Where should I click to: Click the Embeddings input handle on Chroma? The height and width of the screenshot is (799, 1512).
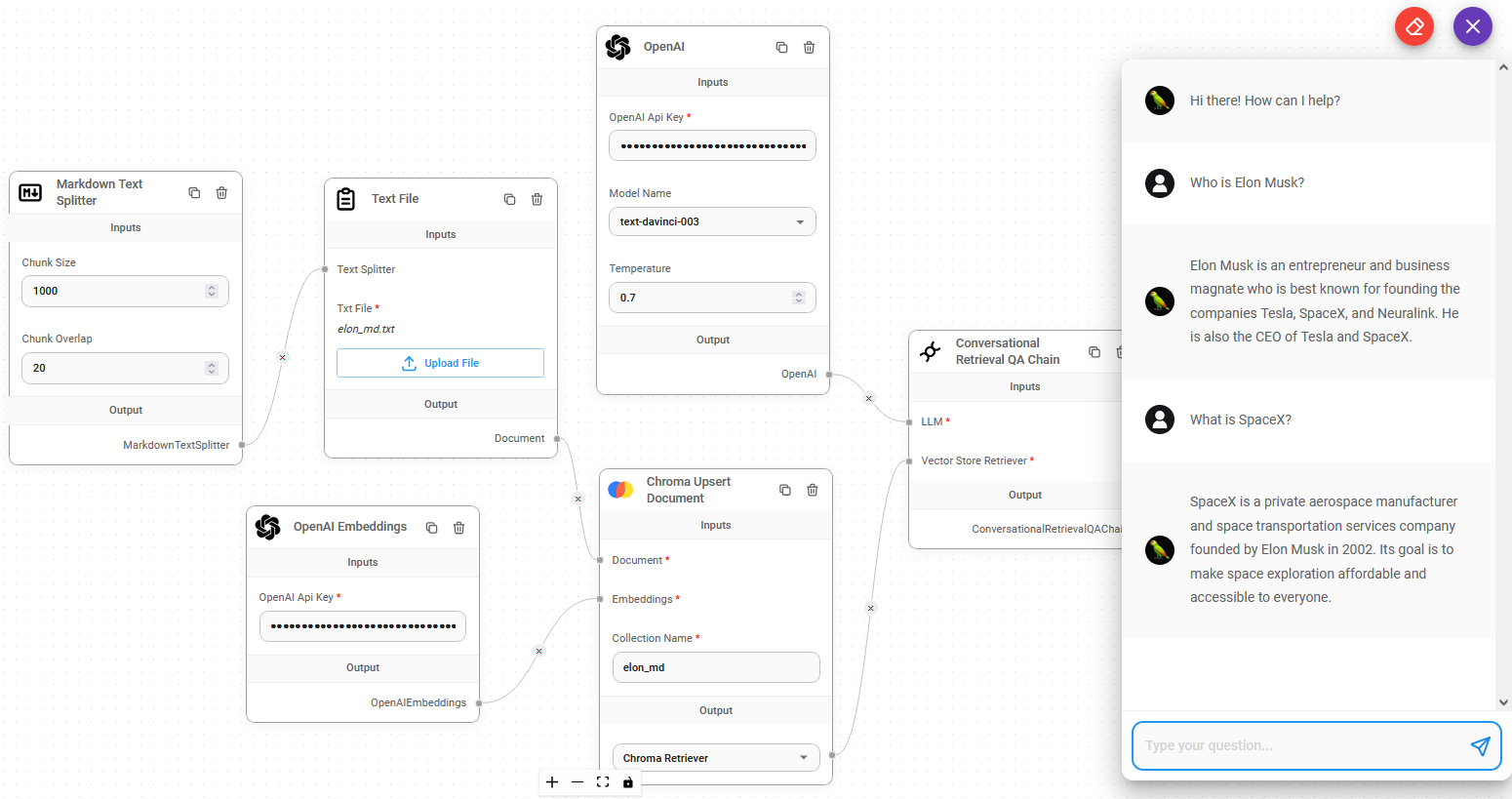pyautogui.click(x=600, y=599)
